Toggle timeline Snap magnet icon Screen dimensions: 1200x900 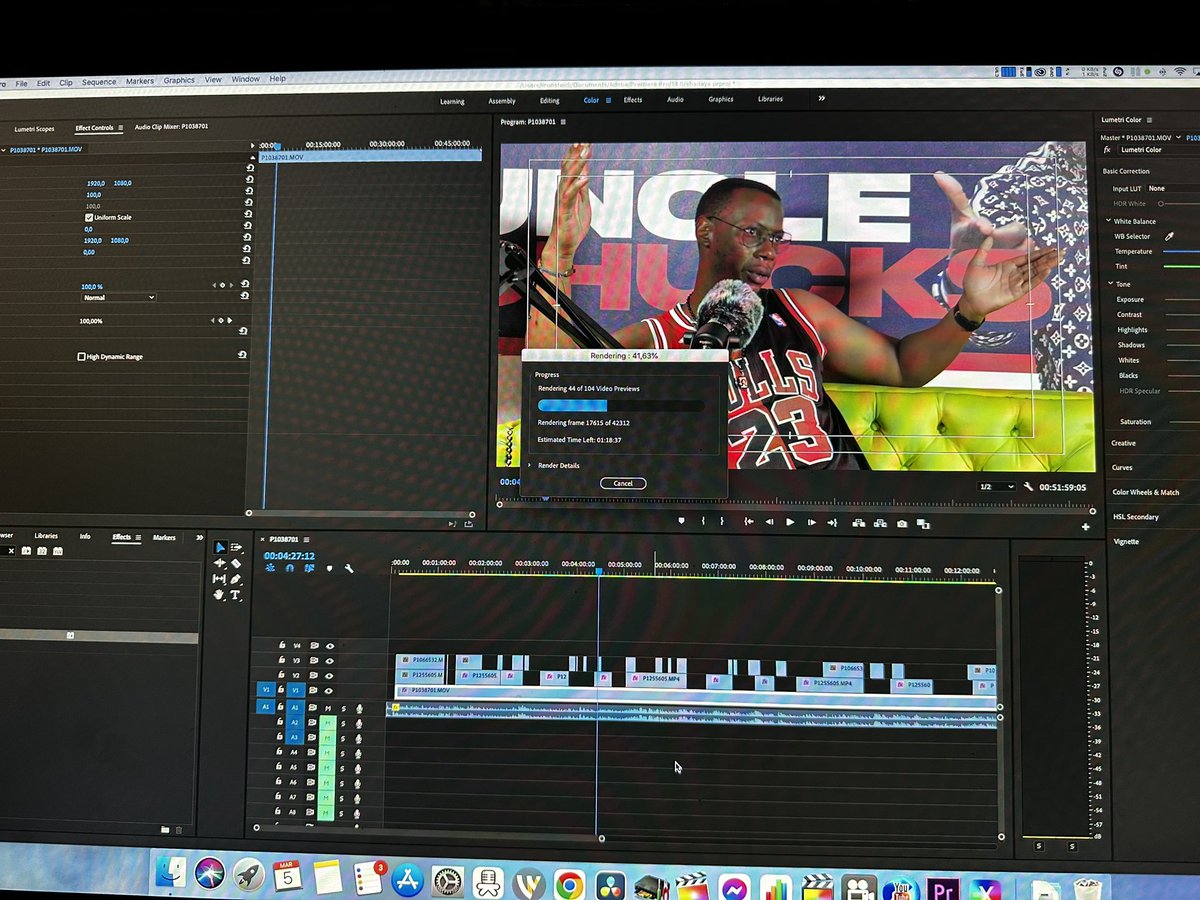pos(290,568)
